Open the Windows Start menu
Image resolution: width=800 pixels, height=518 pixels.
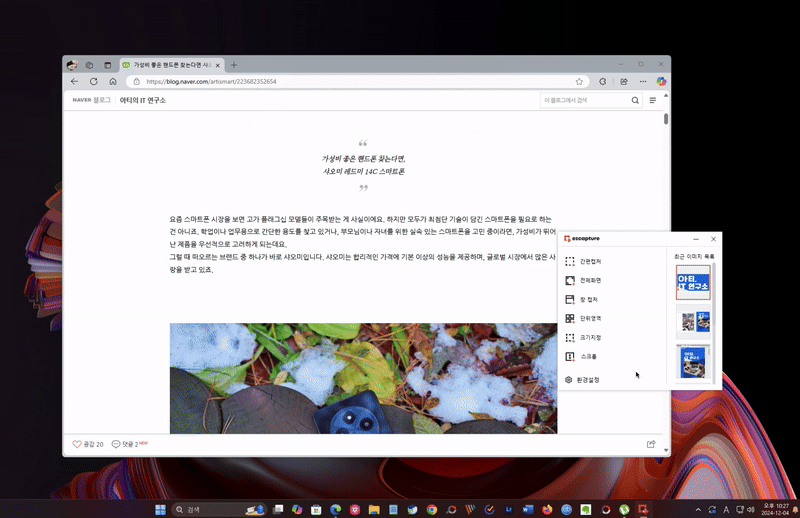pyautogui.click(x=160, y=509)
